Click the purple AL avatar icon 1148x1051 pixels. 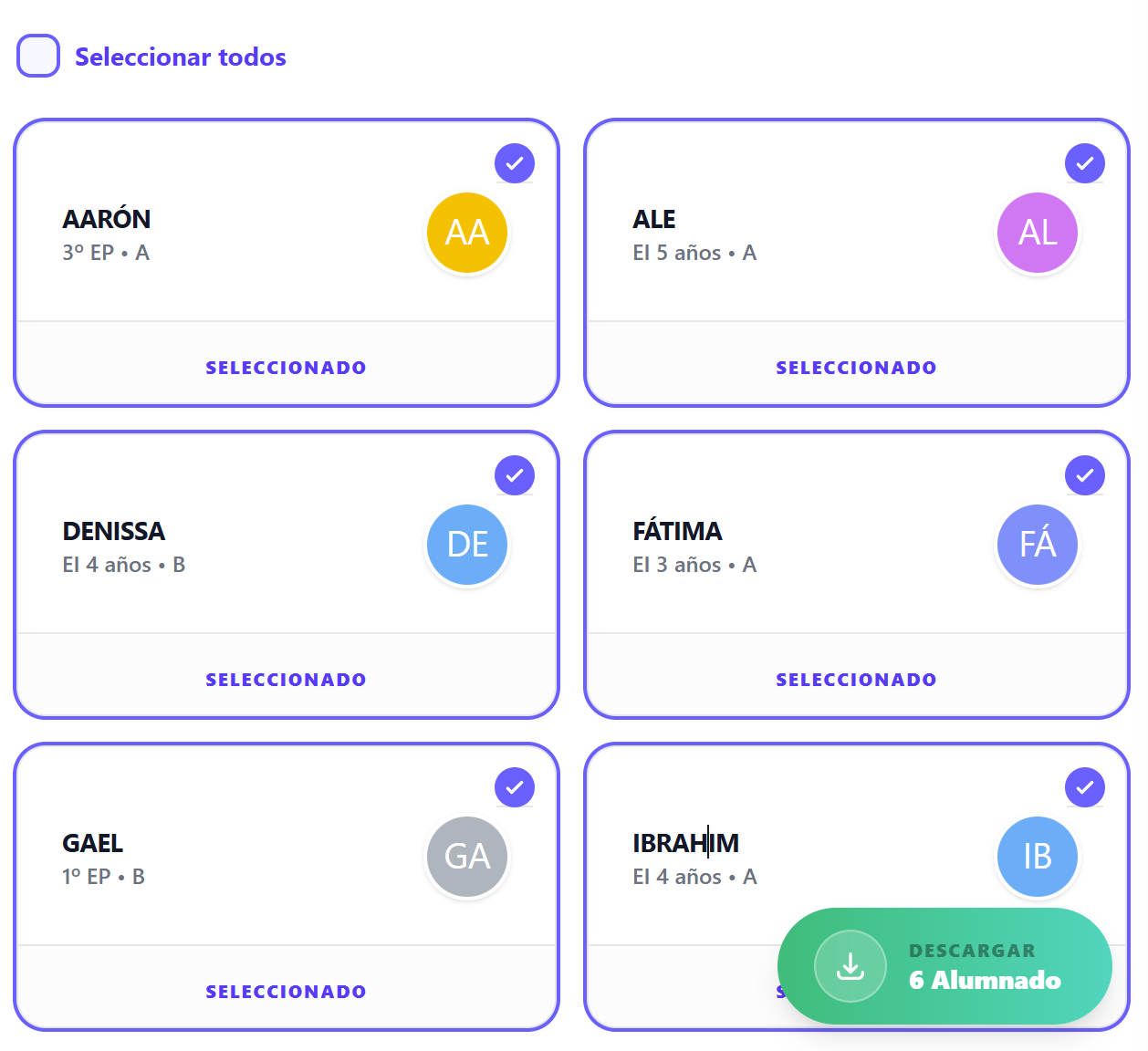click(1038, 233)
